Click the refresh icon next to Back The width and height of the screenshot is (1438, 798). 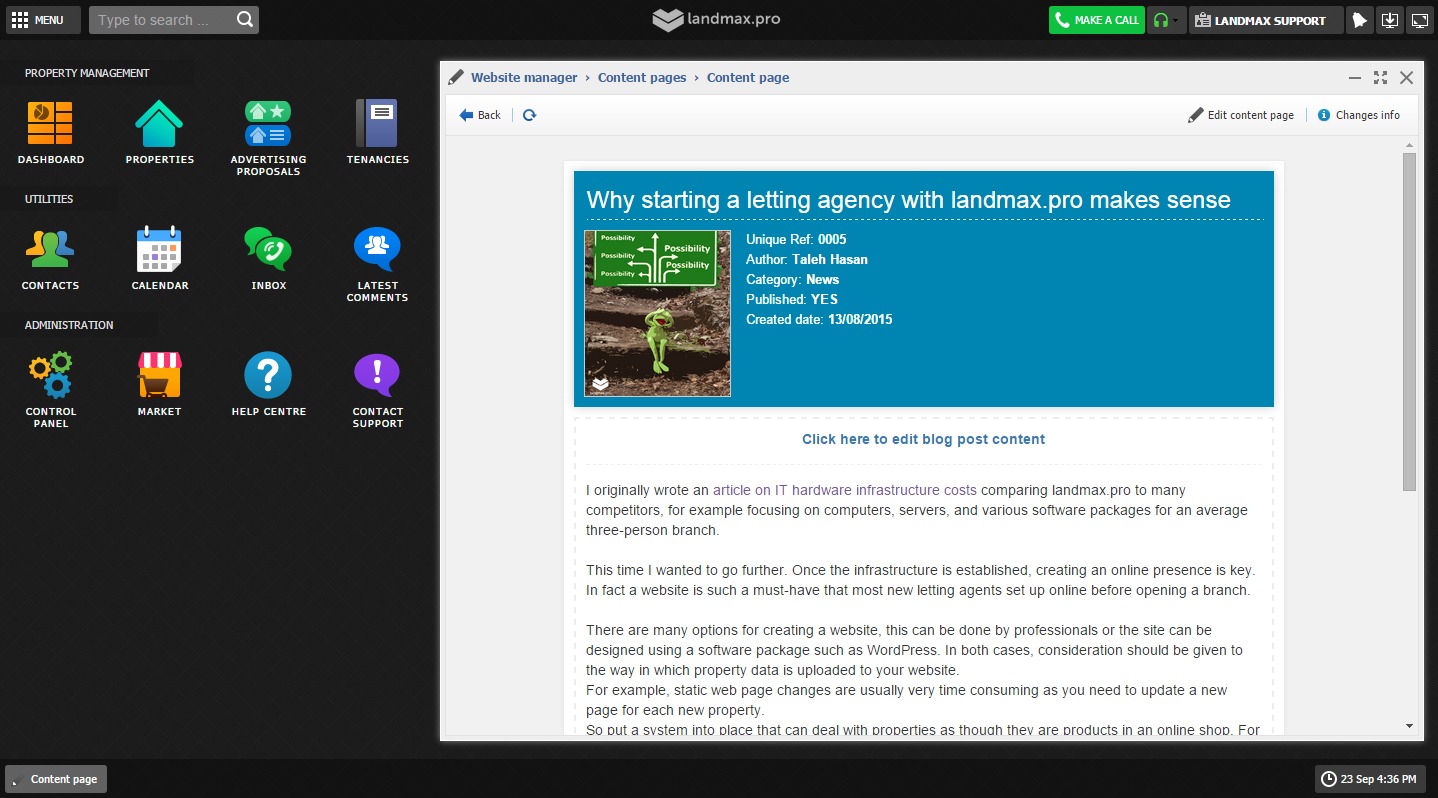point(529,115)
